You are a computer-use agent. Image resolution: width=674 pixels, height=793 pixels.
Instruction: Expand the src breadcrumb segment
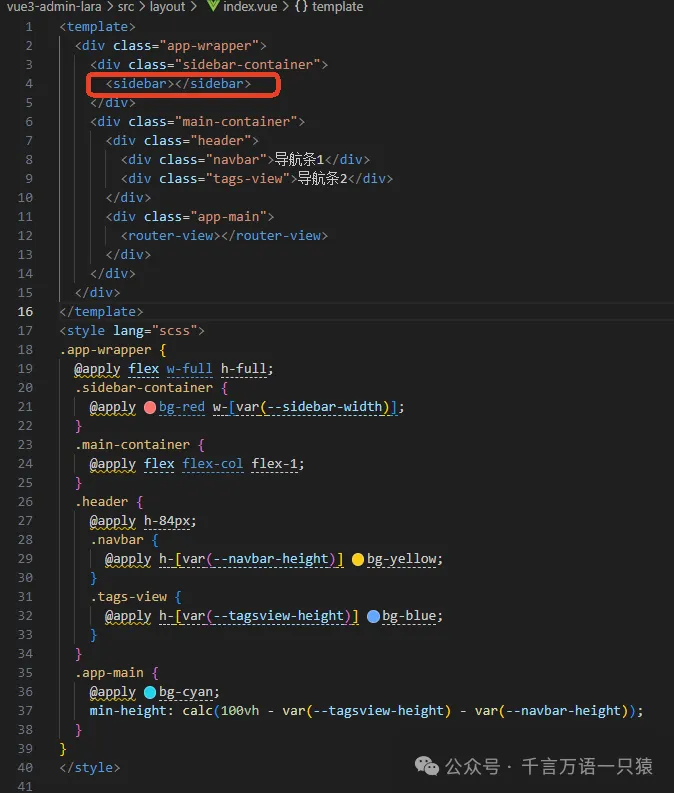tap(128, 7)
